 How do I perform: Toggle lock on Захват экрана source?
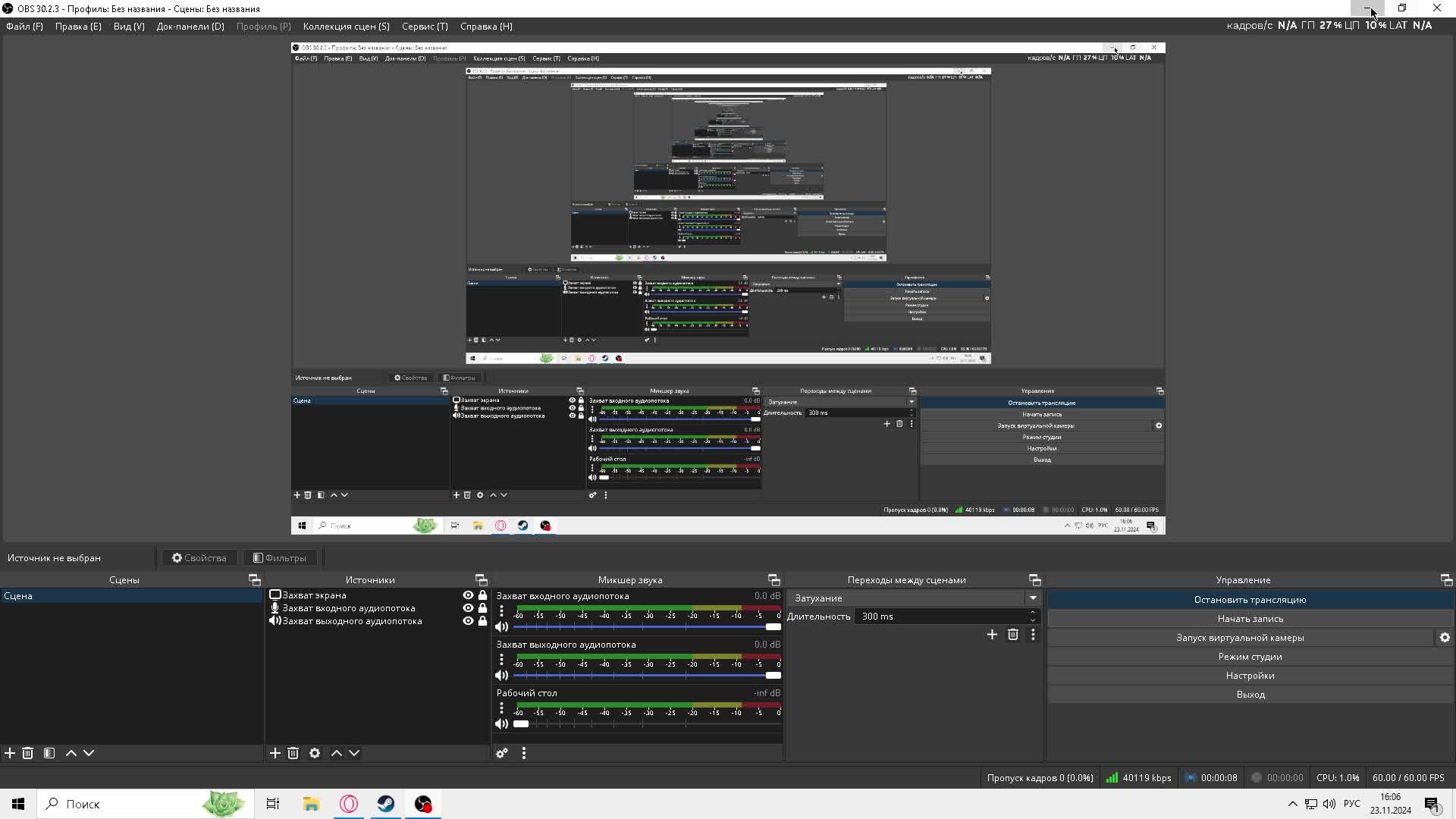[x=482, y=595]
